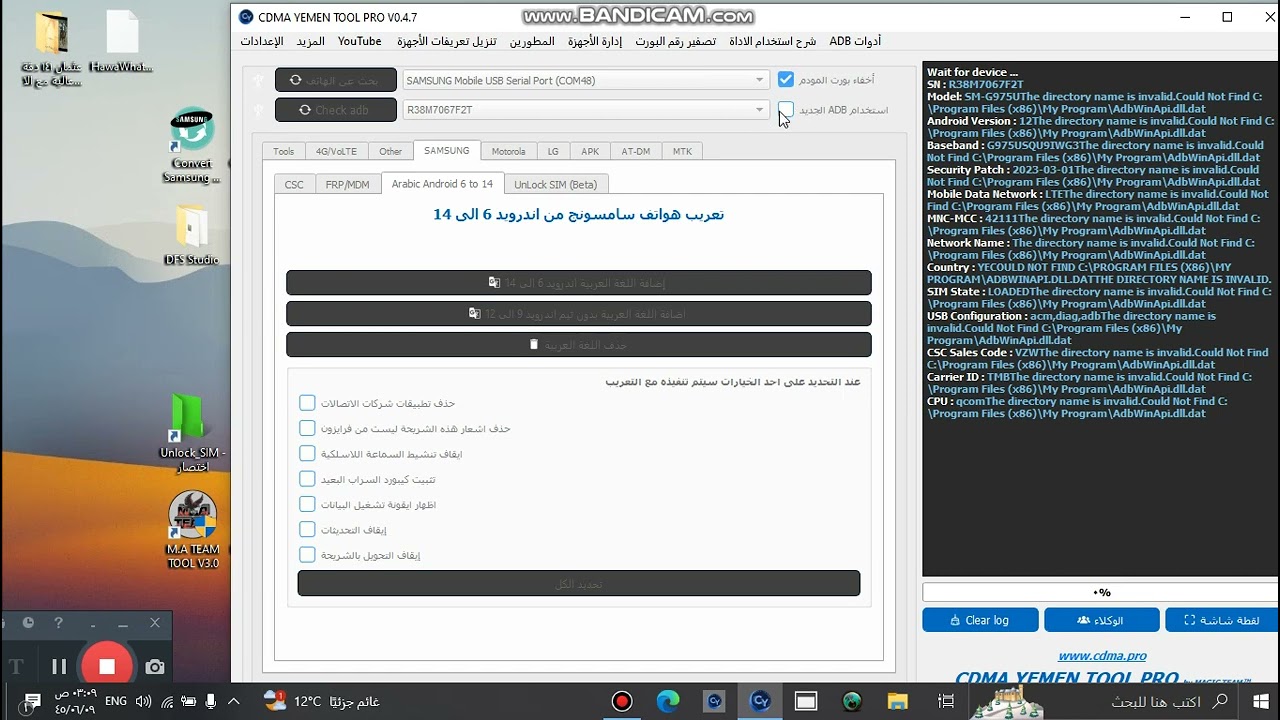Open the Windows Start menu
This screenshot has height=720, width=1280.
(x=1260, y=701)
